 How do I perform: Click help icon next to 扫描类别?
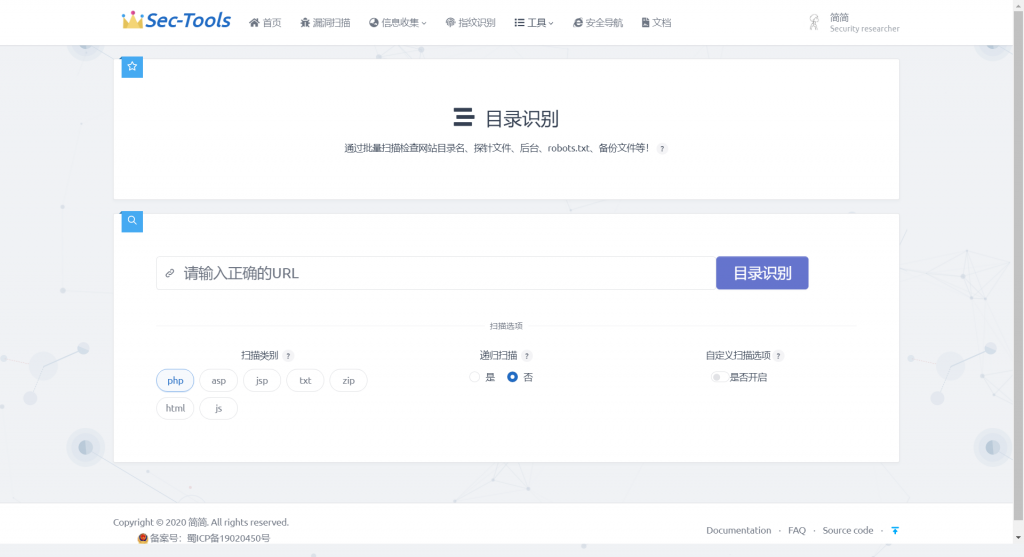click(288, 356)
